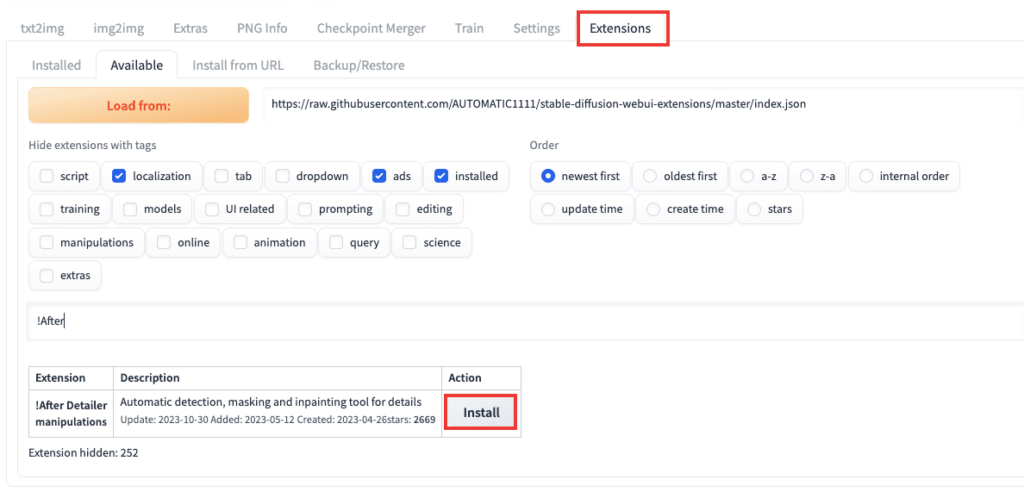Screen dimensions: 1024x492
Task: Select the Extensions tab
Action: [622, 28]
